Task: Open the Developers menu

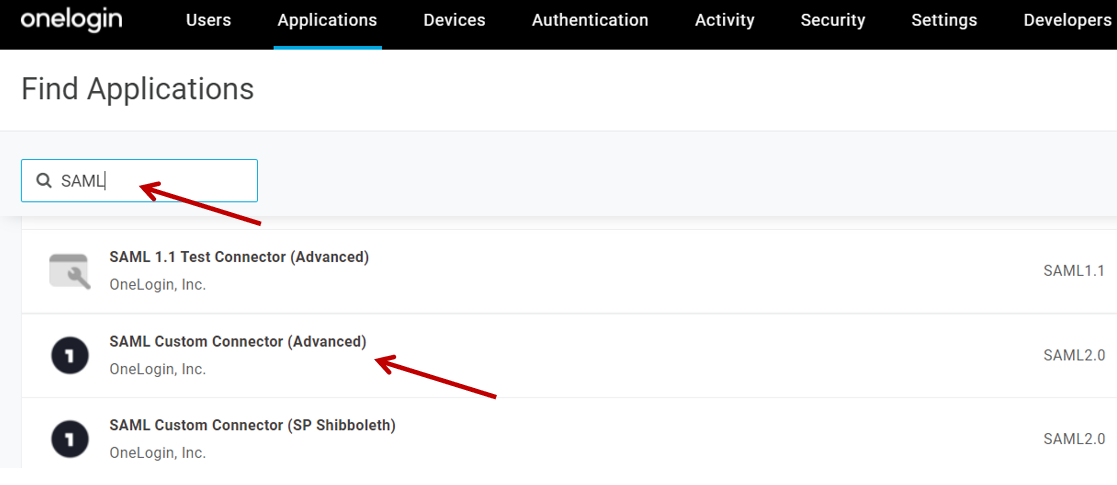Action: (1067, 20)
